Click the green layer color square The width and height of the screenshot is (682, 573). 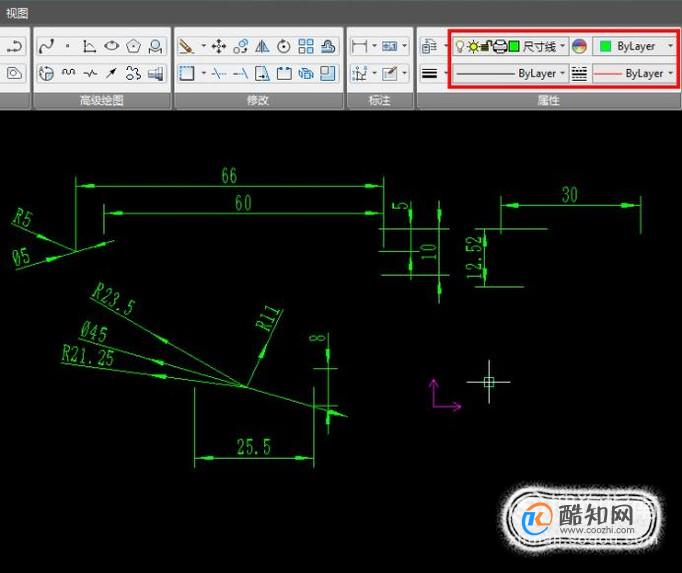[x=514, y=46]
